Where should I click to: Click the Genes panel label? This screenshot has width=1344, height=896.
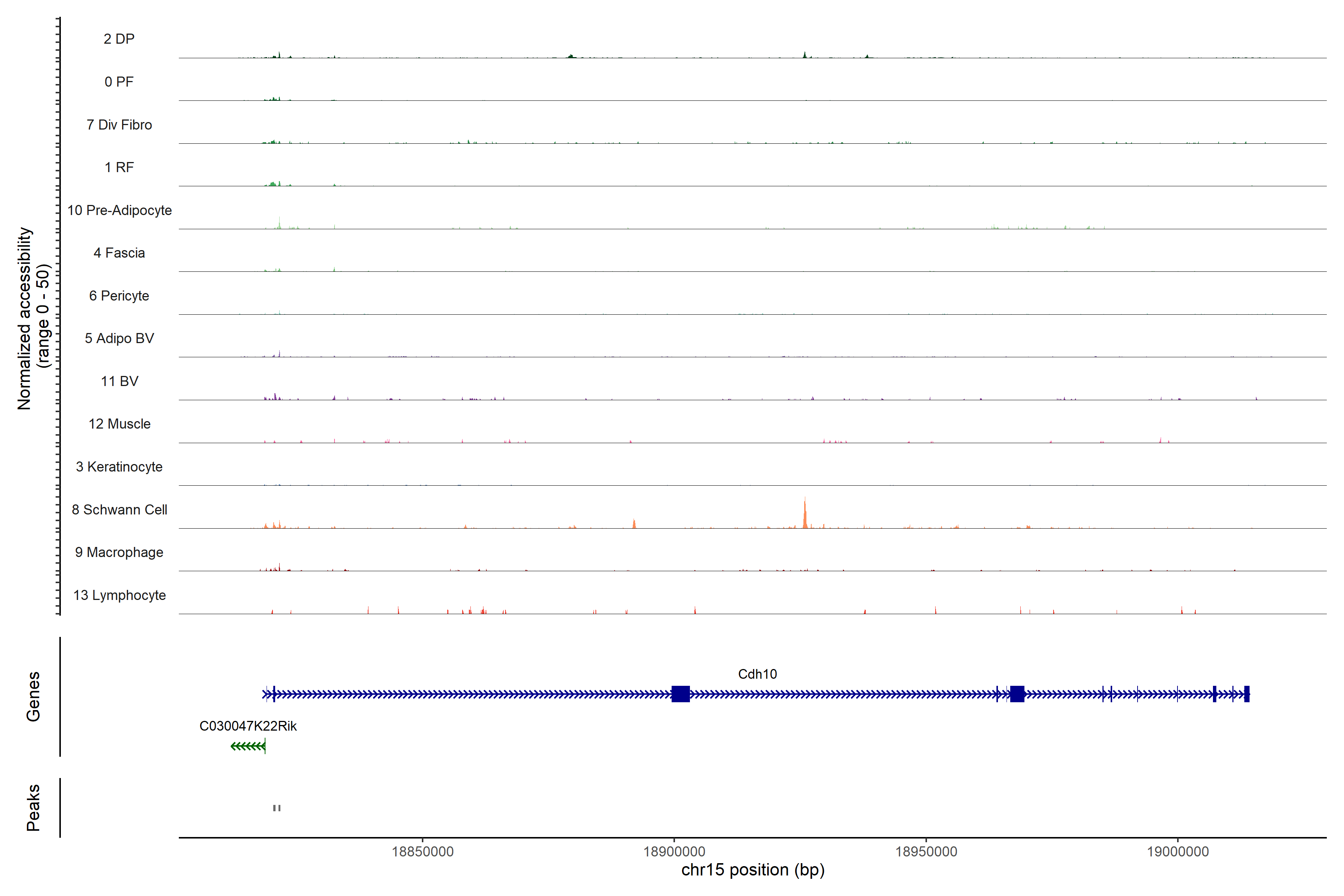(33, 696)
